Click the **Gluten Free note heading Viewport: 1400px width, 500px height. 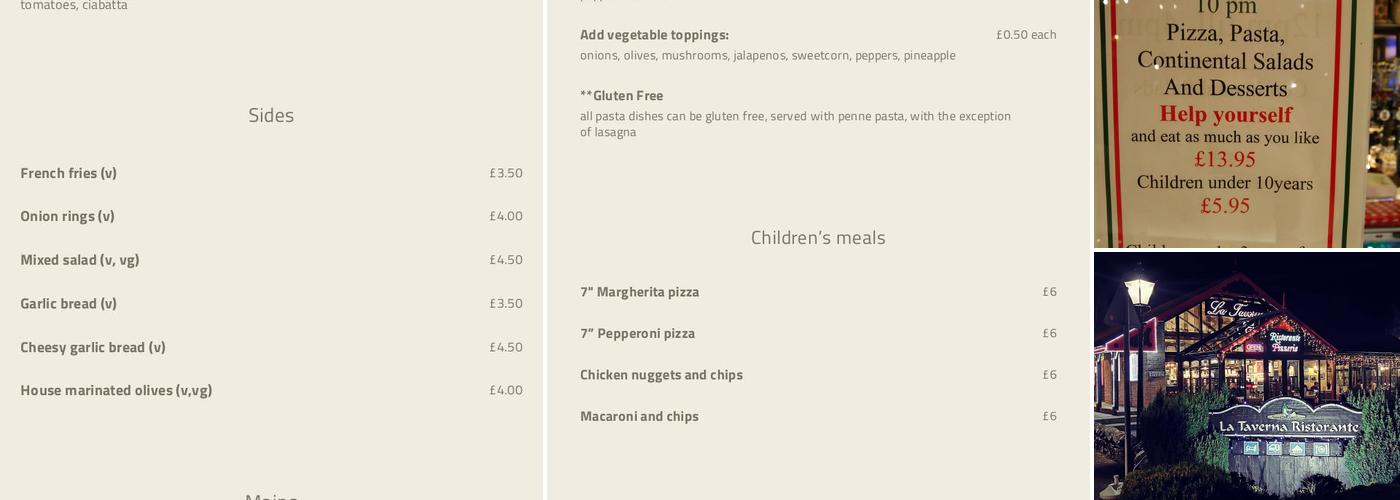(x=621, y=96)
